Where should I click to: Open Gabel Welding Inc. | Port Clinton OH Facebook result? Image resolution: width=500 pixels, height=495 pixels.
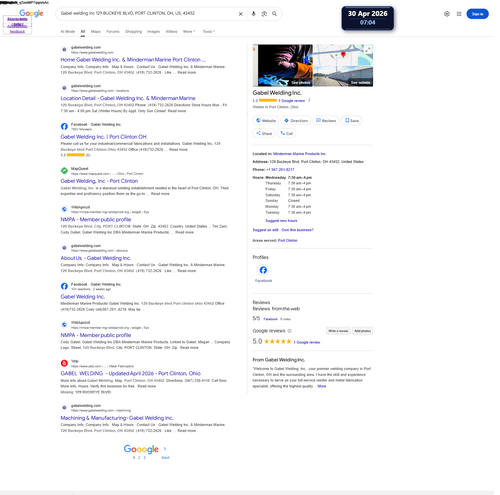(x=103, y=137)
